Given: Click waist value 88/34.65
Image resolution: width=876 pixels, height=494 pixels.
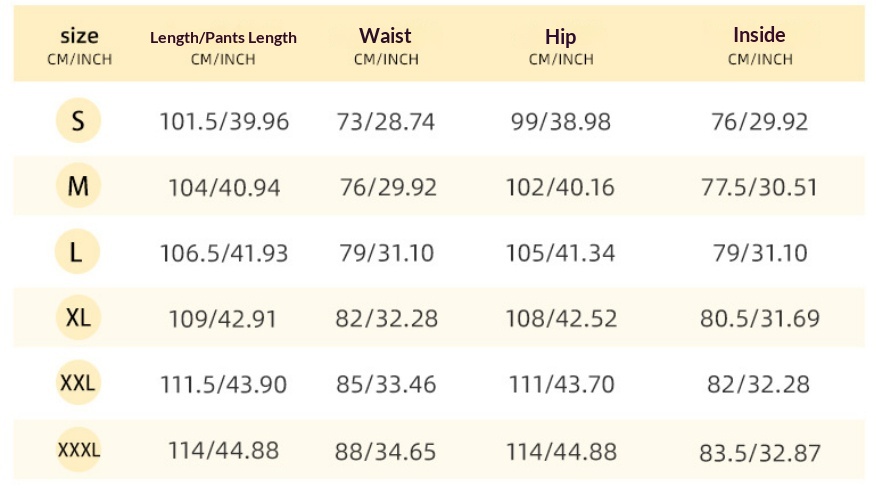Looking at the screenshot, I should point(385,452).
